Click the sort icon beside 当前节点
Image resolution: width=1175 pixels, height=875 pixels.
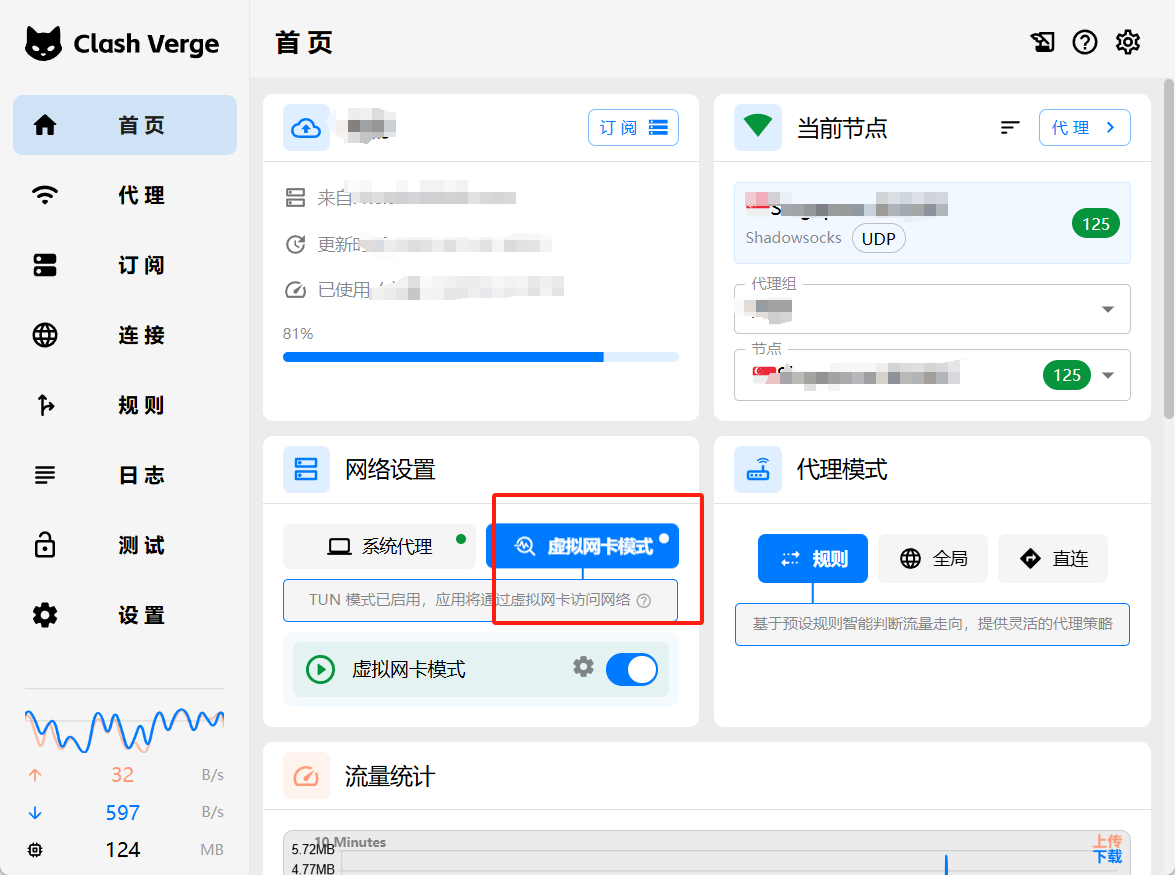[1010, 128]
